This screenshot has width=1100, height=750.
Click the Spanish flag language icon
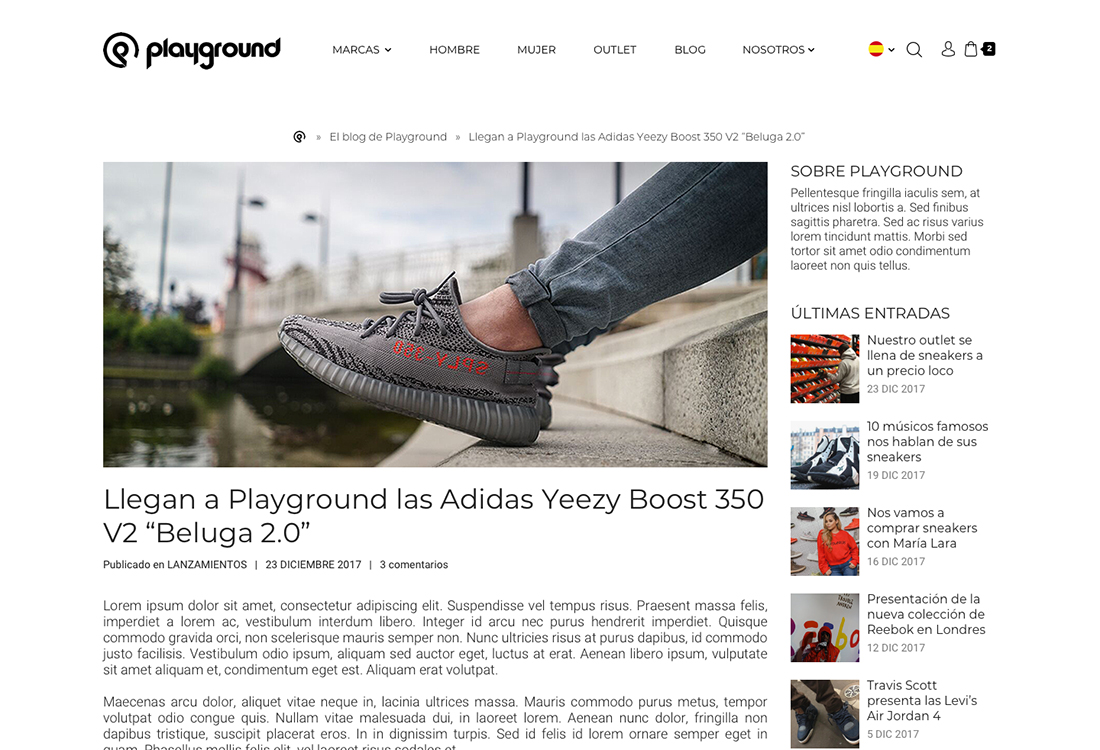(876, 49)
